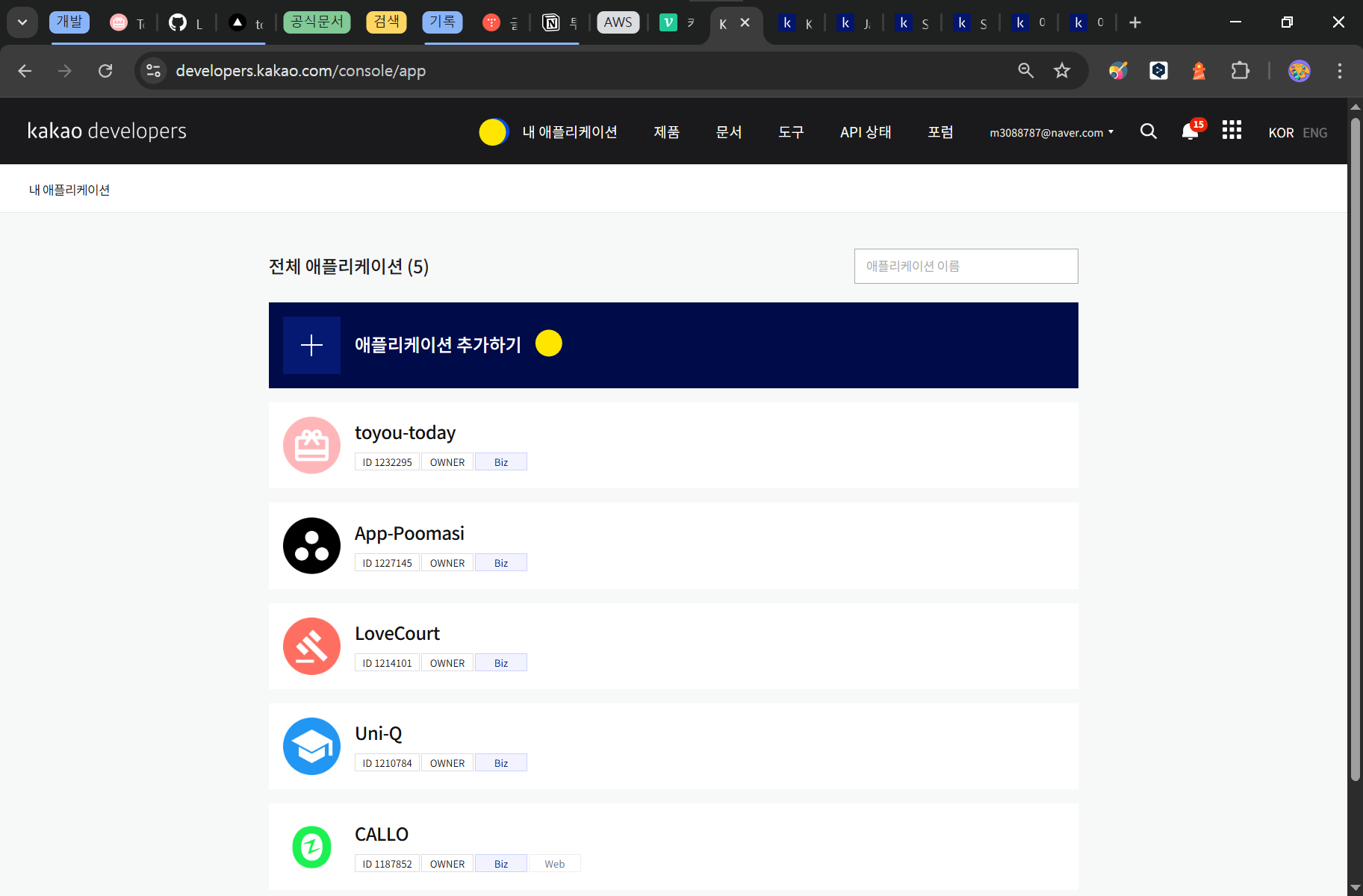
Task: Open the 포럼 menu
Action: point(940,132)
